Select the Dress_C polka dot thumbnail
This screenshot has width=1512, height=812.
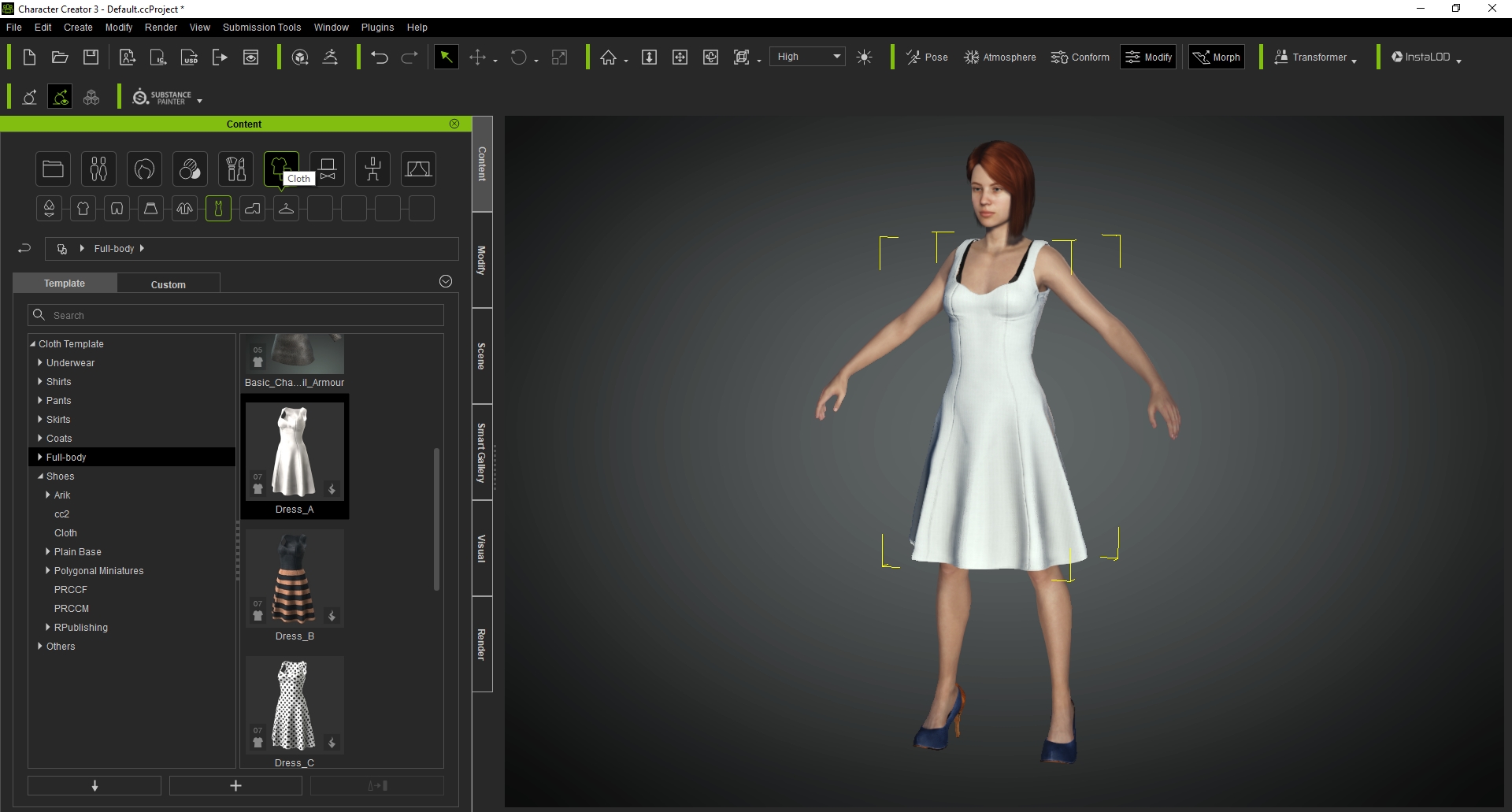tap(295, 706)
